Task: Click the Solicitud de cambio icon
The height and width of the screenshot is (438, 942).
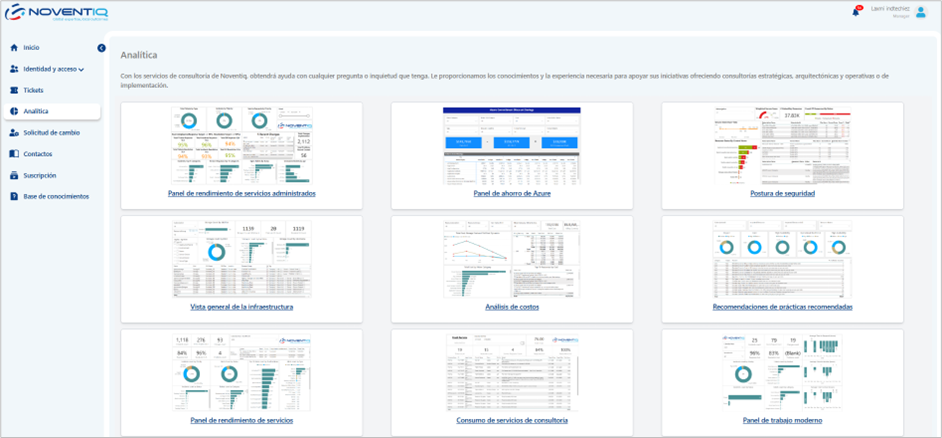Action: (x=14, y=133)
